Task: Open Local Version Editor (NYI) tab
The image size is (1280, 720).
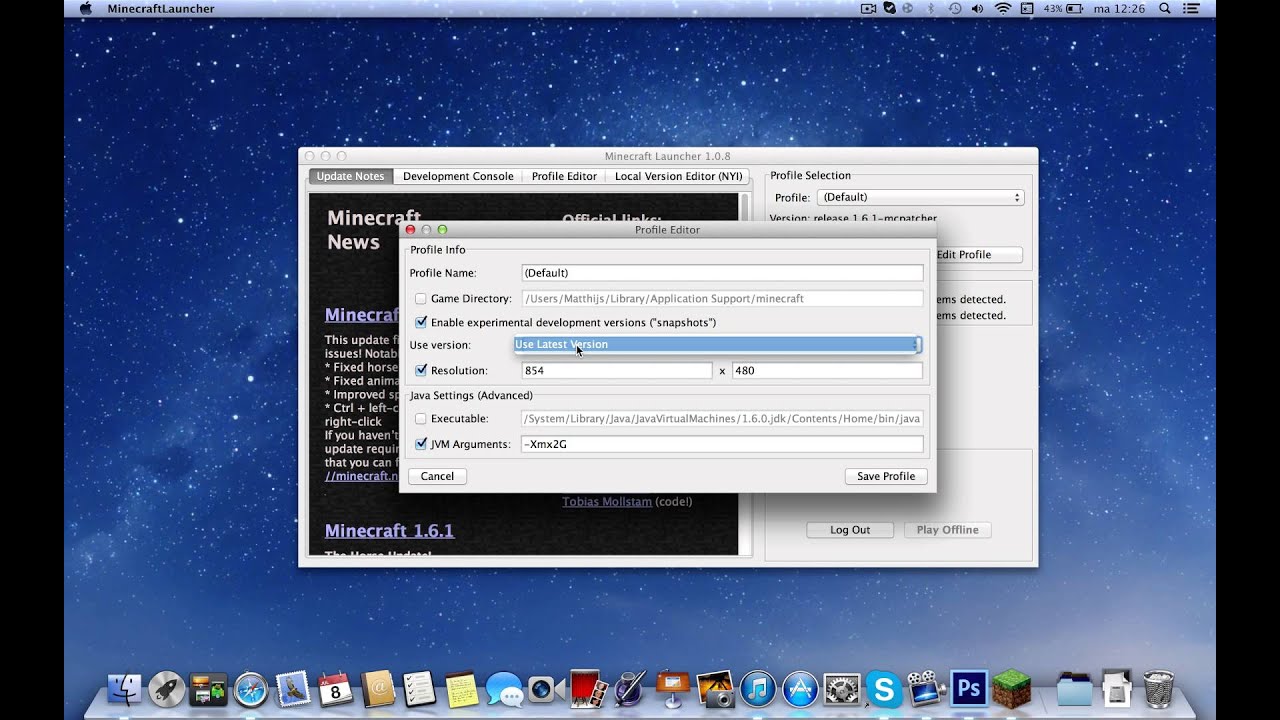Action: click(678, 176)
